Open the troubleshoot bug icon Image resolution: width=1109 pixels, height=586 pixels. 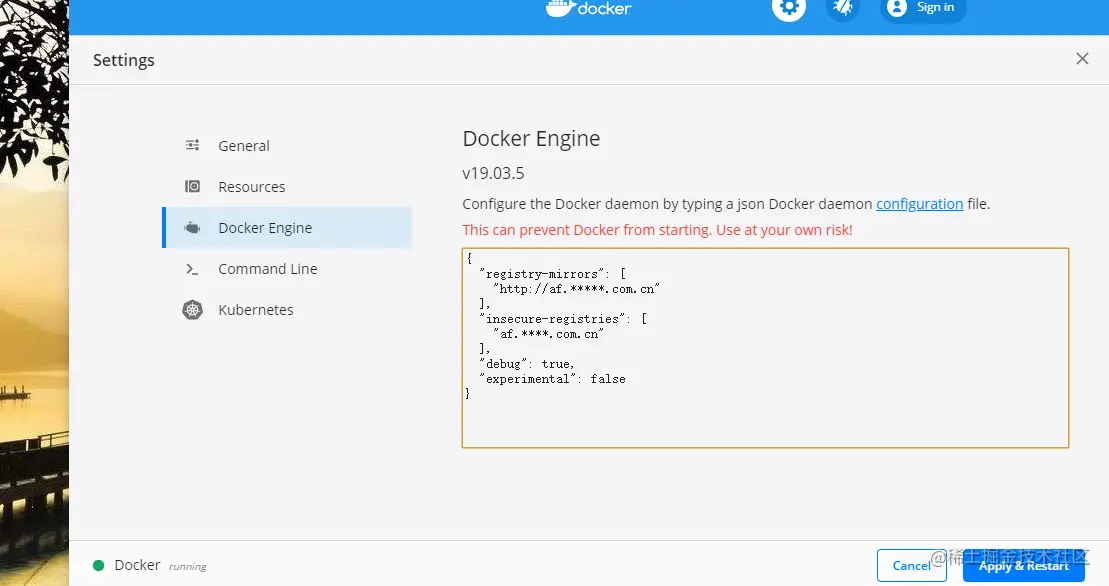pyautogui.click(x=842, y=8)
